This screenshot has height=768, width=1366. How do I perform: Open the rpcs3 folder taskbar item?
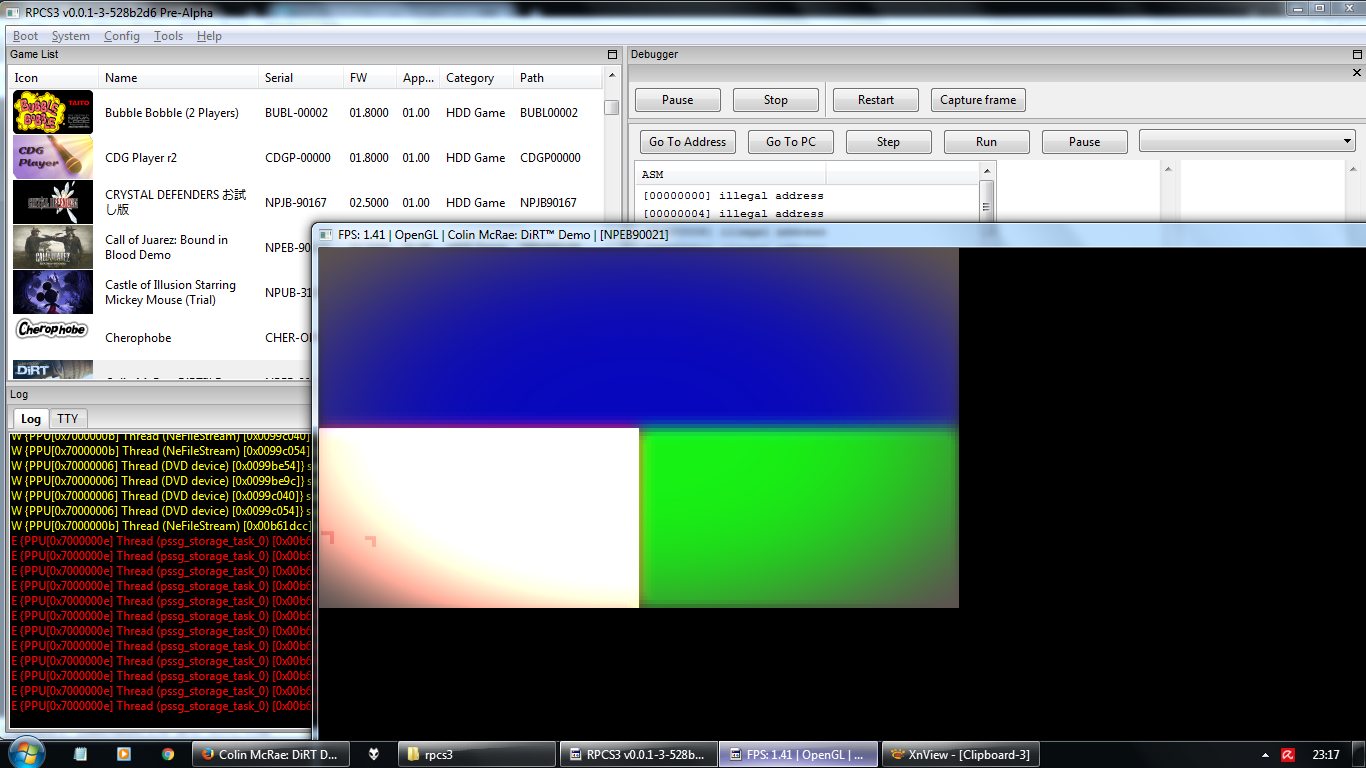[x=476, y=754]
